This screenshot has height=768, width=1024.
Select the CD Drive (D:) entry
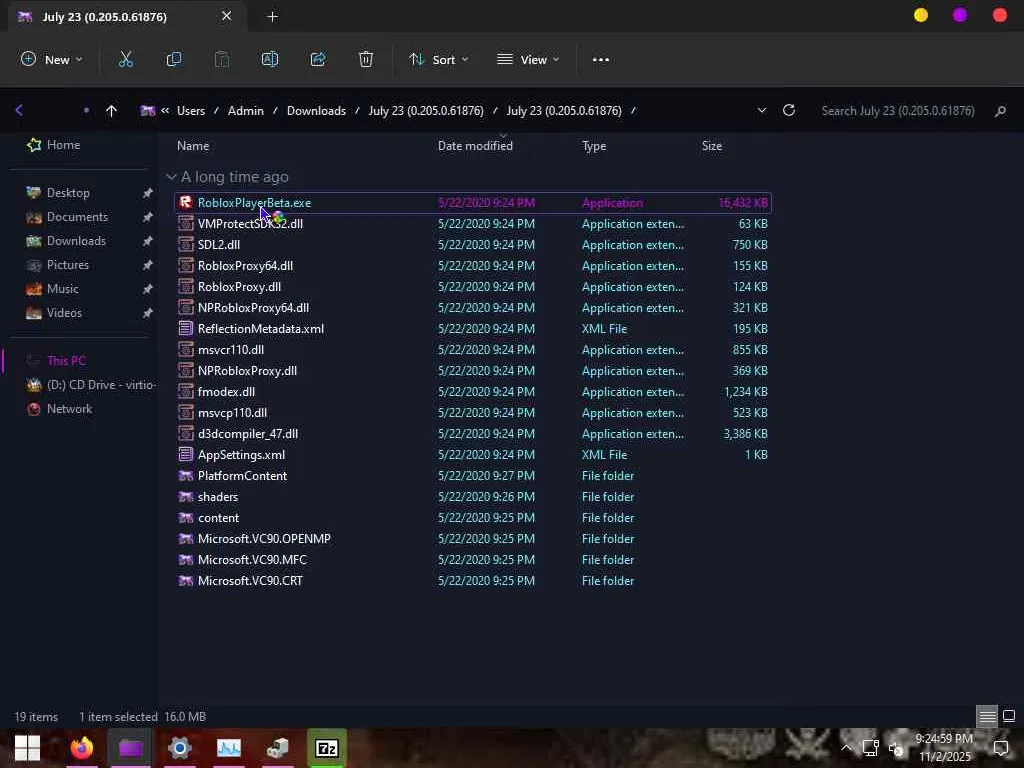coord(90,385)
